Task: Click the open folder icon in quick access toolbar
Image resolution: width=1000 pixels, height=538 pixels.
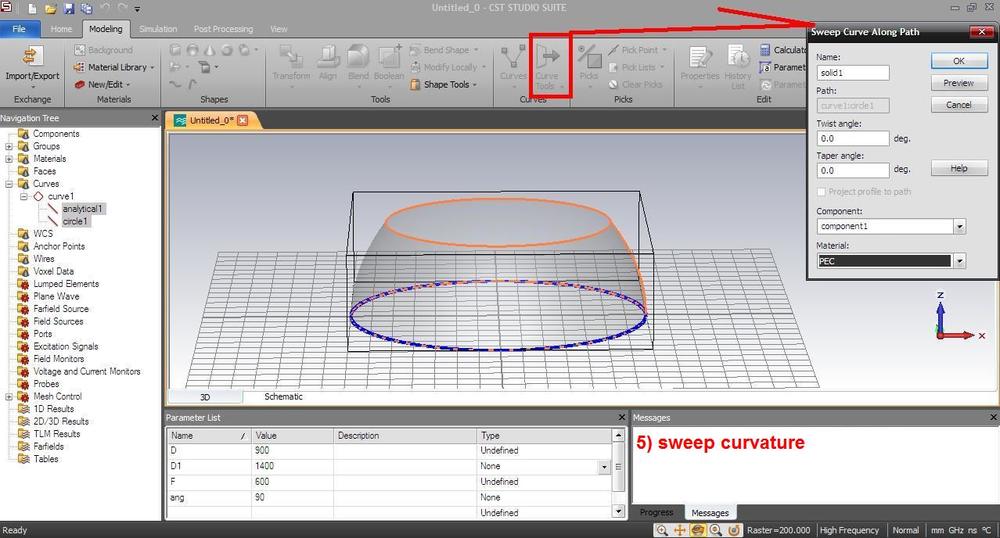Action: pos(50,9)
